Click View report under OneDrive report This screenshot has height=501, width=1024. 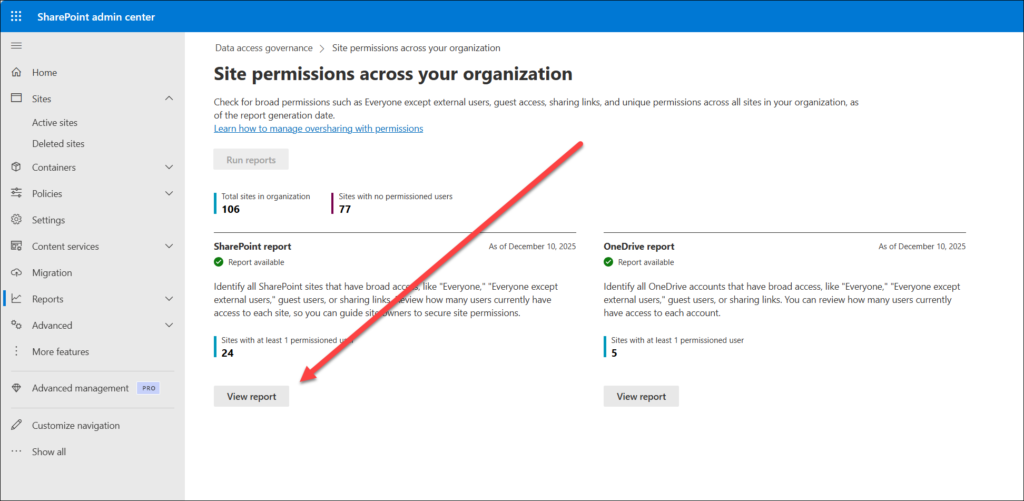point(641,396)
